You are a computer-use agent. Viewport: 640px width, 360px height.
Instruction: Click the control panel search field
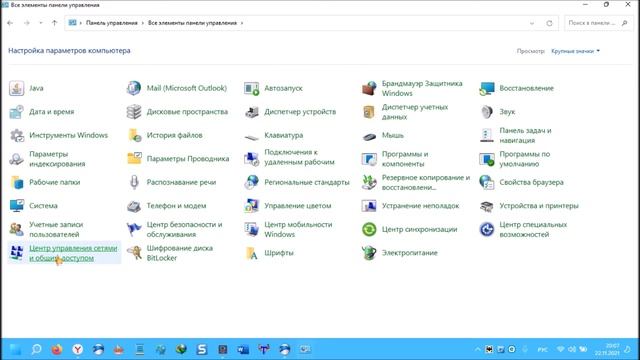[598, 23]
